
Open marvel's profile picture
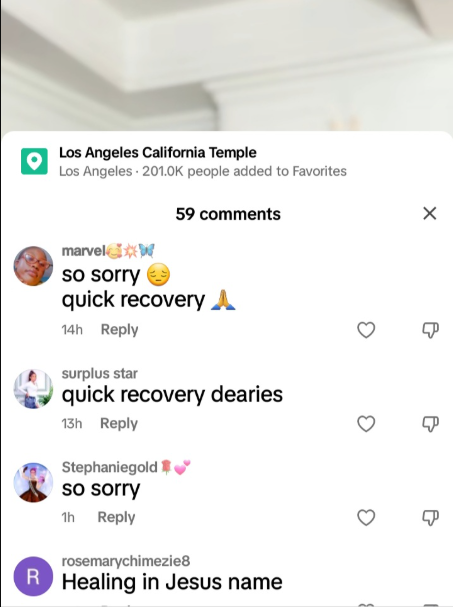click(x=33, y=266)
